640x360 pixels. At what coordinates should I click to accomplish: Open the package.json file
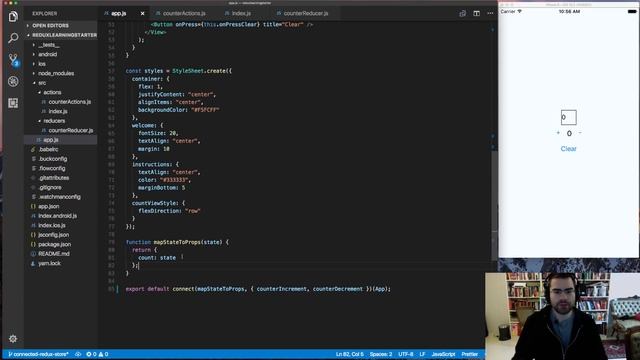54,244
